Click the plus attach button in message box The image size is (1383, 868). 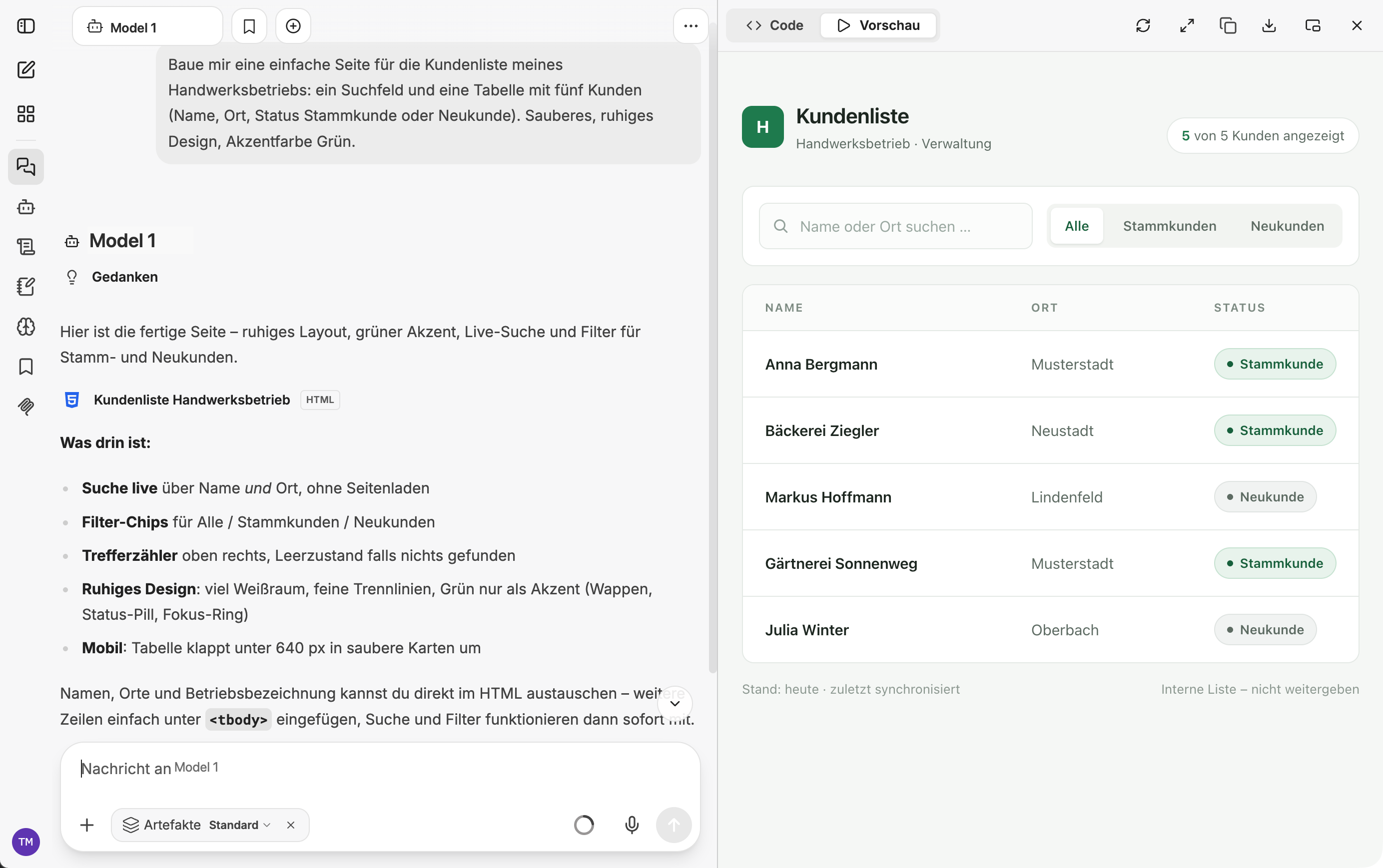[87, 825]
